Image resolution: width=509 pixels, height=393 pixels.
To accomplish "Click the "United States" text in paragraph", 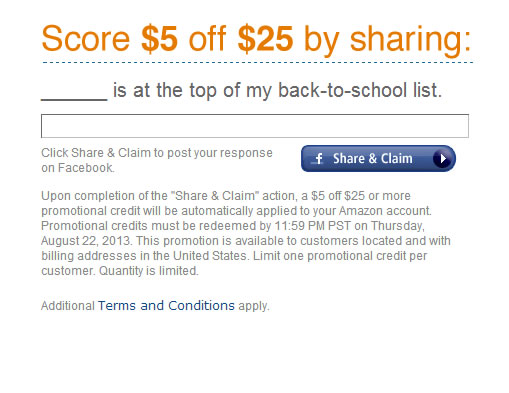I will (x=210, y=256).
